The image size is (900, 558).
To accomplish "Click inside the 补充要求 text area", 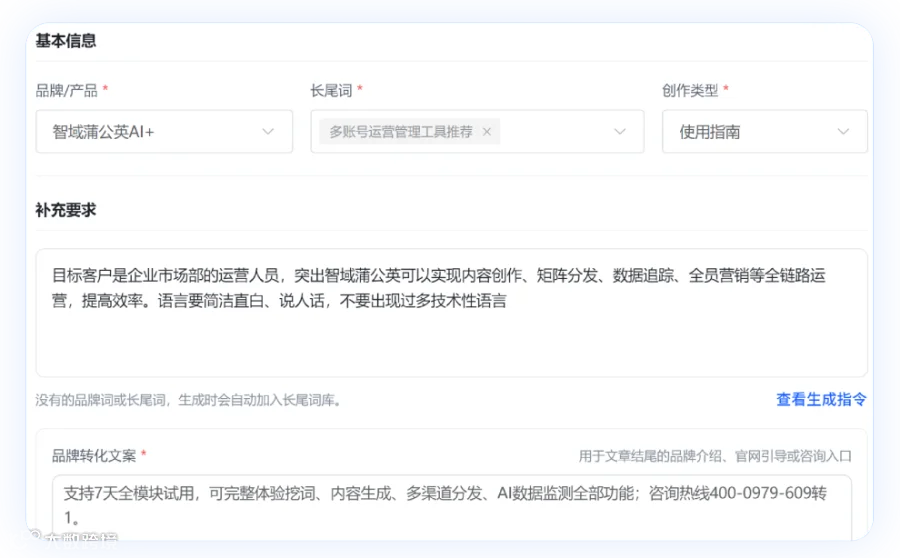I will (x=451, y=313).
